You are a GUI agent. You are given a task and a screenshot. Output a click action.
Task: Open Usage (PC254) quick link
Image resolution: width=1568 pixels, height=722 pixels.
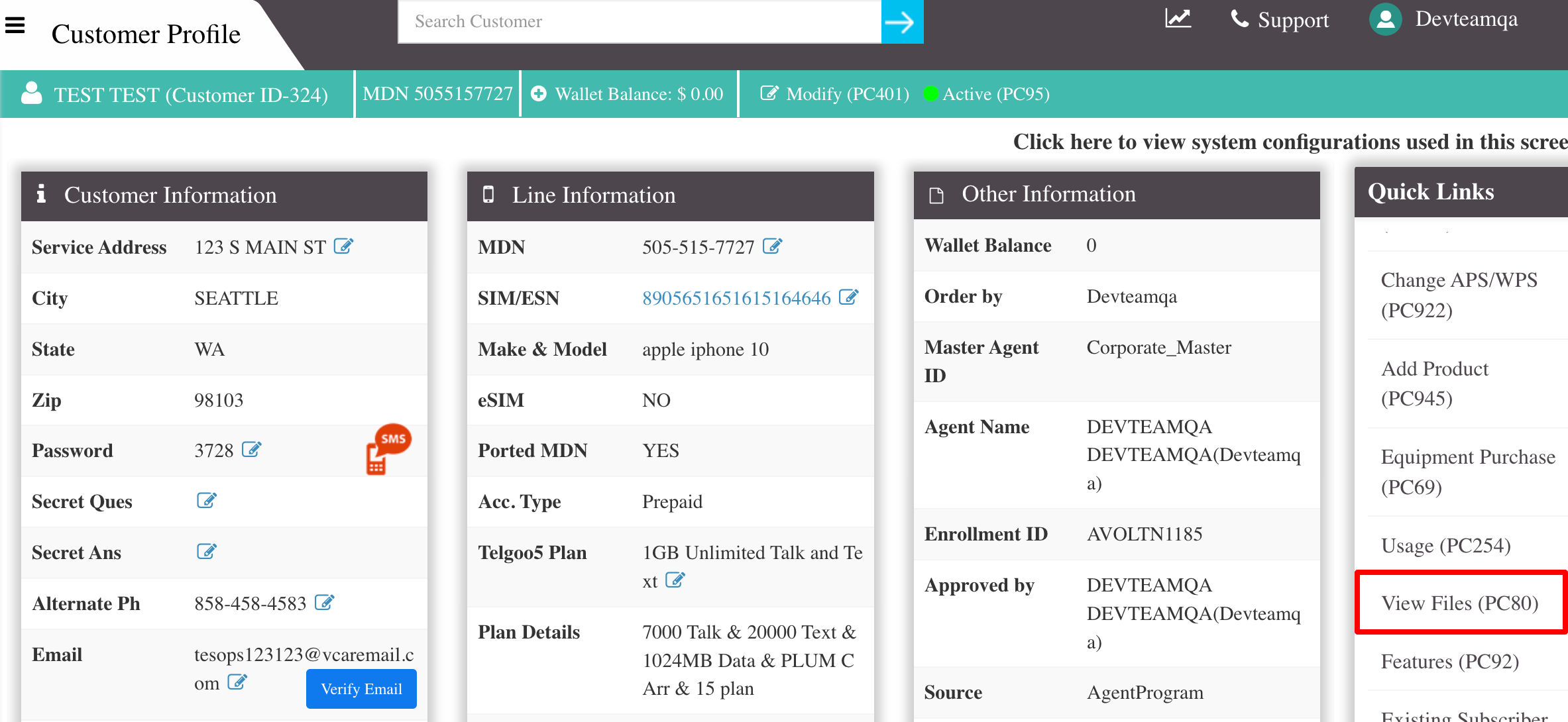[x=1445, y=545]
